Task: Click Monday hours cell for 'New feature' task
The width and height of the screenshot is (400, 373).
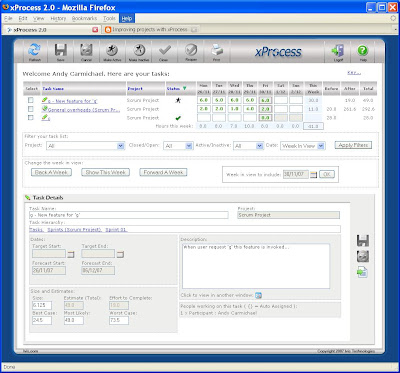Action: click(x=204, y=100)
